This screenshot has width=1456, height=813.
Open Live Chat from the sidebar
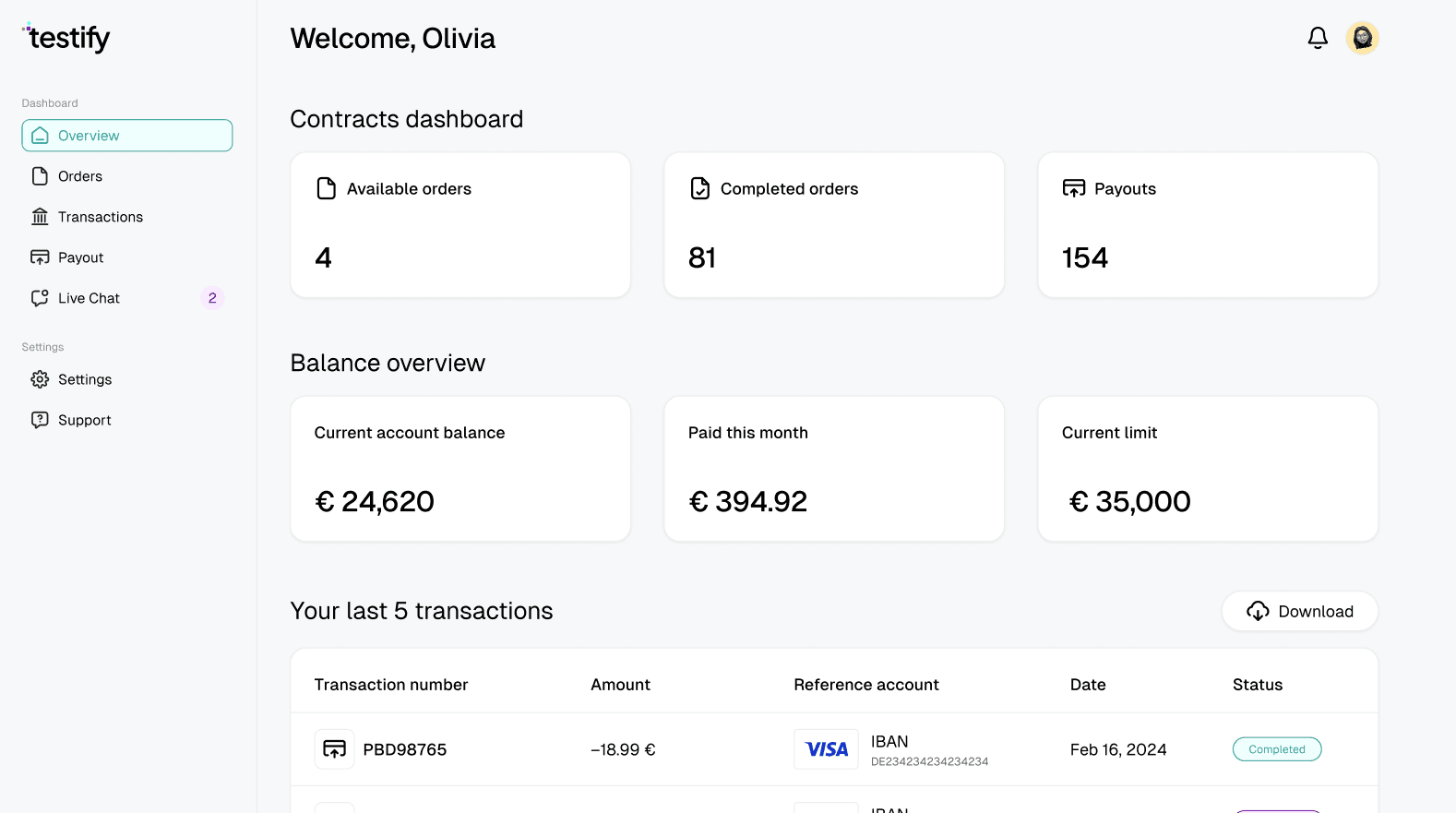coord(89,298)
